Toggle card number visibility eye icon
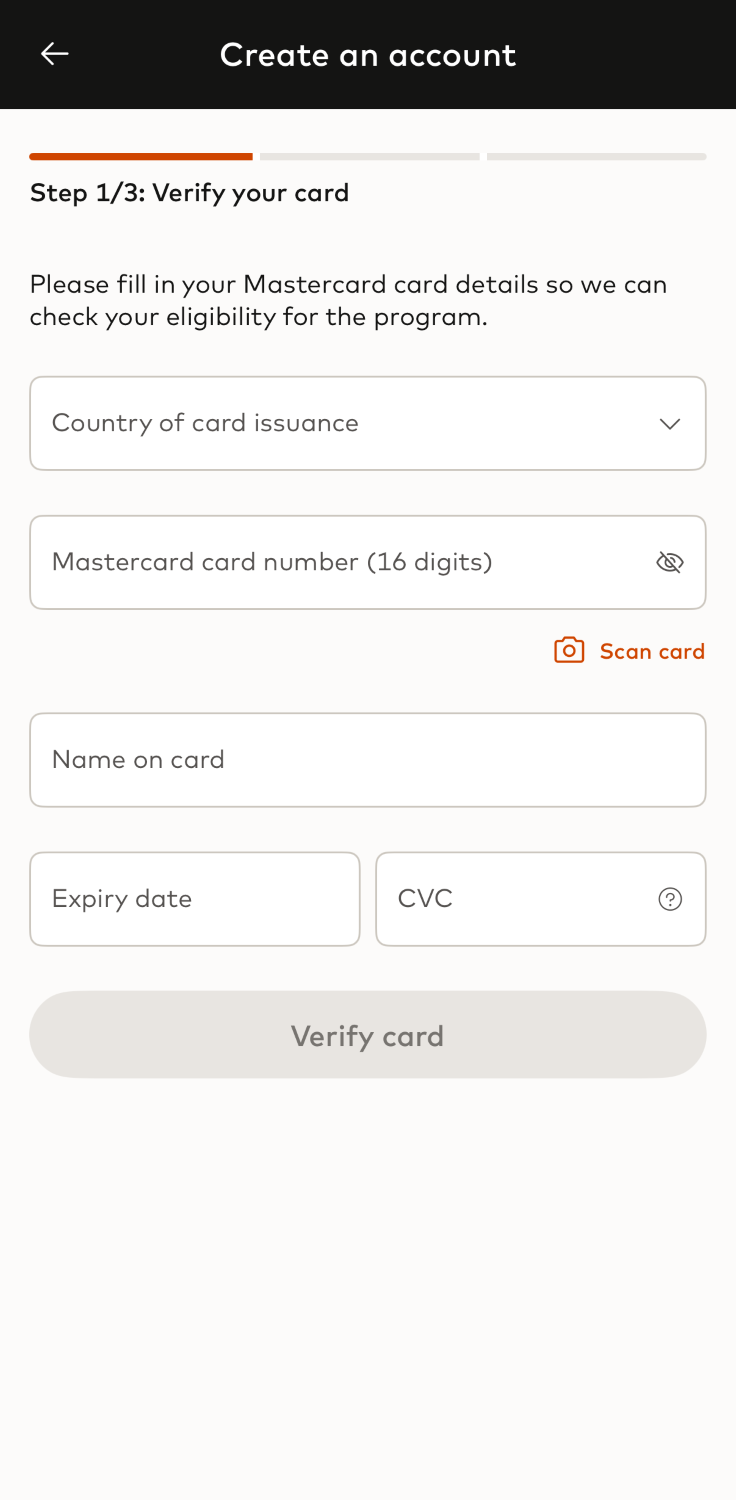The width and height of the screenshot is (736, 1500). coord(670,562)
